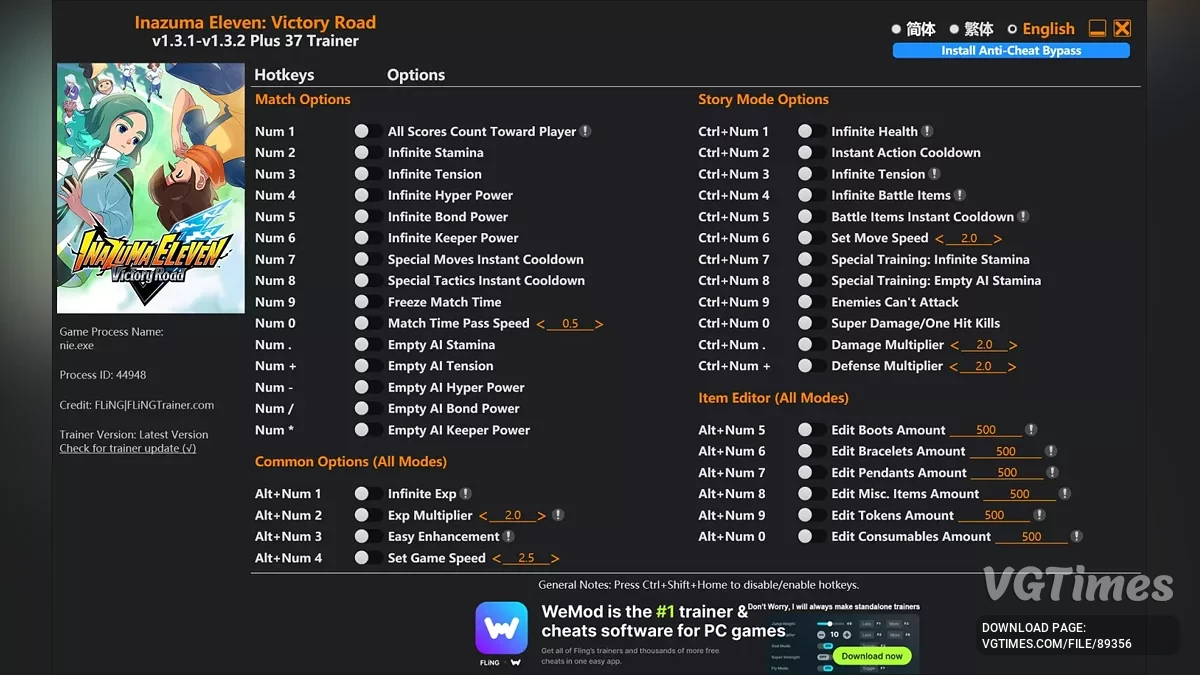
Task: Click the Options column header
Action: tap(416, 75)
